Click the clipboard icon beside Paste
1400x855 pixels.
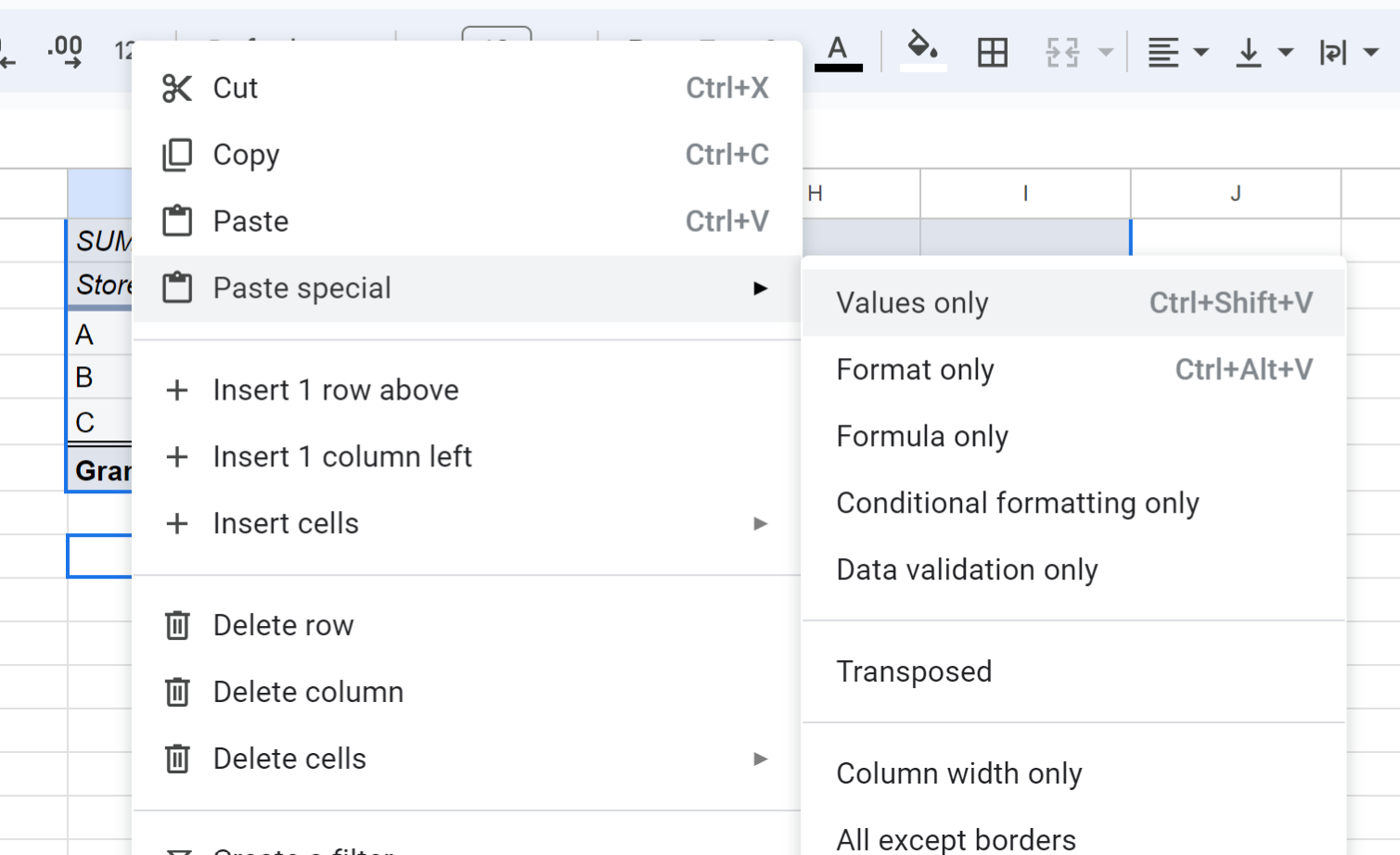tap(177, 221)
